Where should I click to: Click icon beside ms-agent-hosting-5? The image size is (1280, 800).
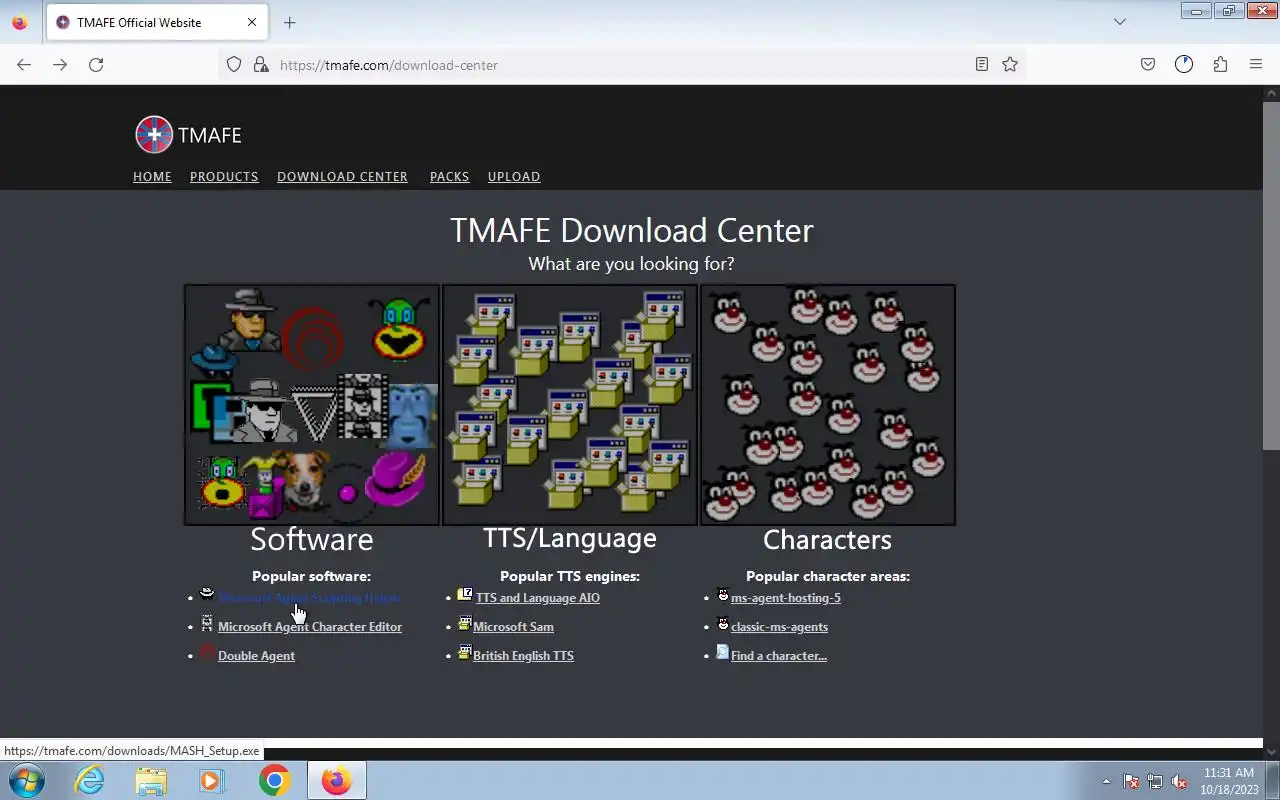coord(723,594)
